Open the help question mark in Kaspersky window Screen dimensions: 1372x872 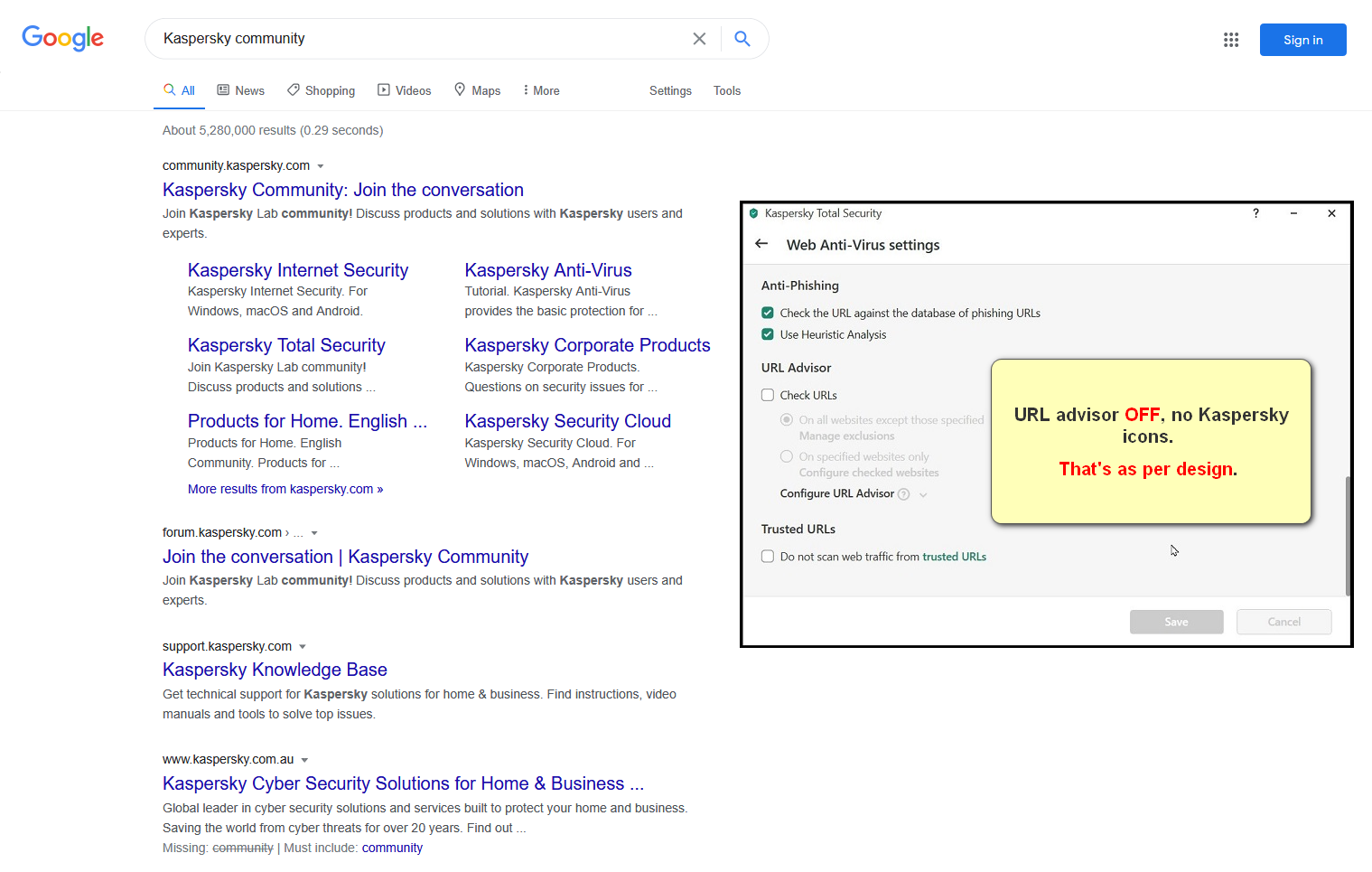coord(1255,213)
